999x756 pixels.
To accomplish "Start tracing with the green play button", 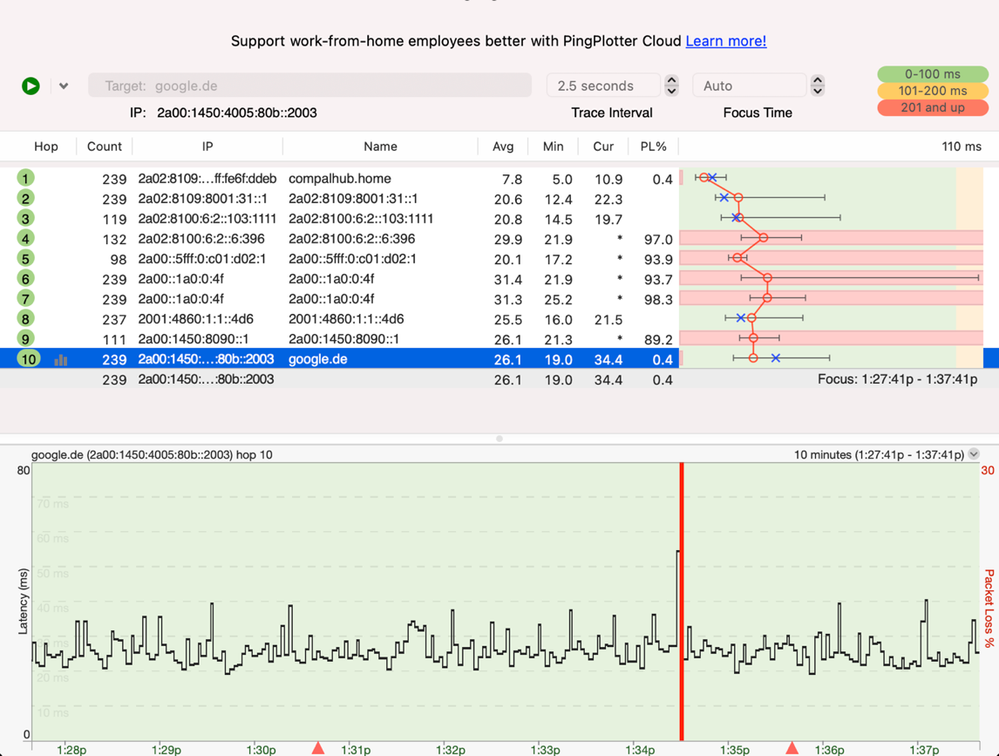I will coord(31,86).
